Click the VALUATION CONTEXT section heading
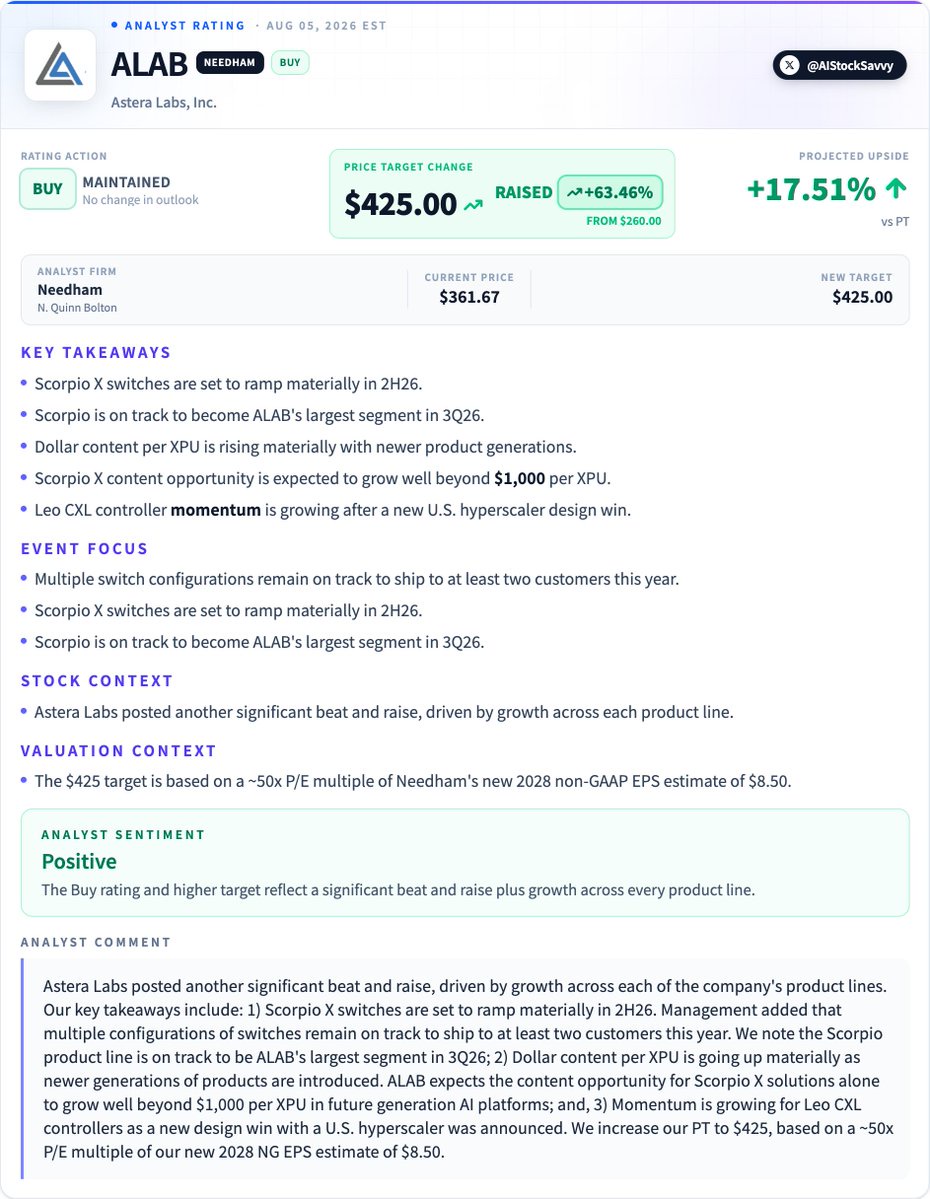930x1199 pixels. pyautogui.click(x=119, y=751)
